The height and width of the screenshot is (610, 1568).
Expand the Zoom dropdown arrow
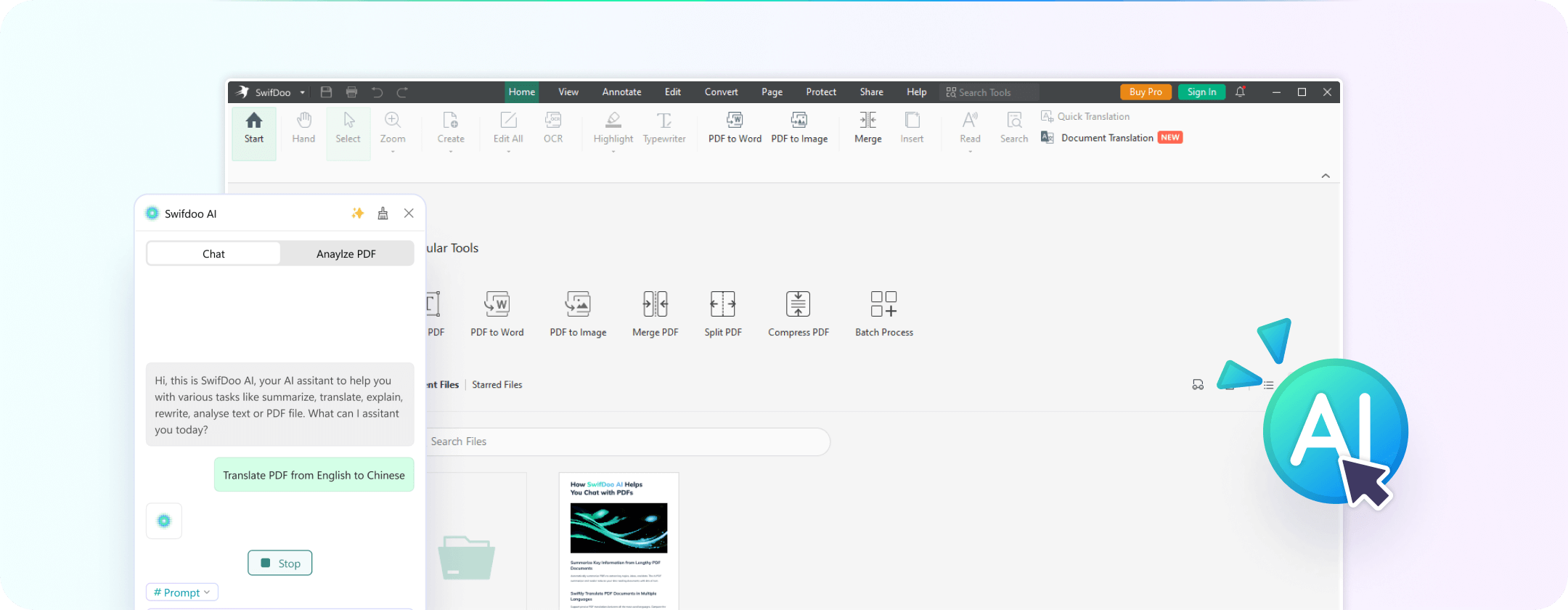393,152
